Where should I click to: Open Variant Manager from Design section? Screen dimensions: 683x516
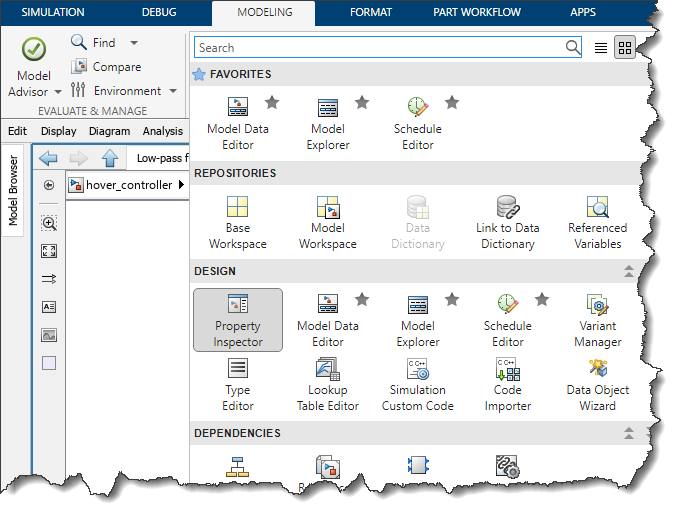tap(597, 320)
